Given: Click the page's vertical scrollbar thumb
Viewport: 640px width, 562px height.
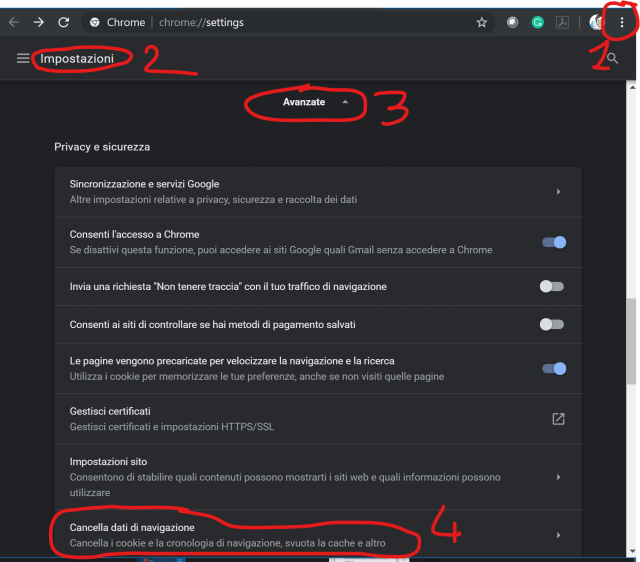Looking at the screenshot, I should tap(631, 340).
